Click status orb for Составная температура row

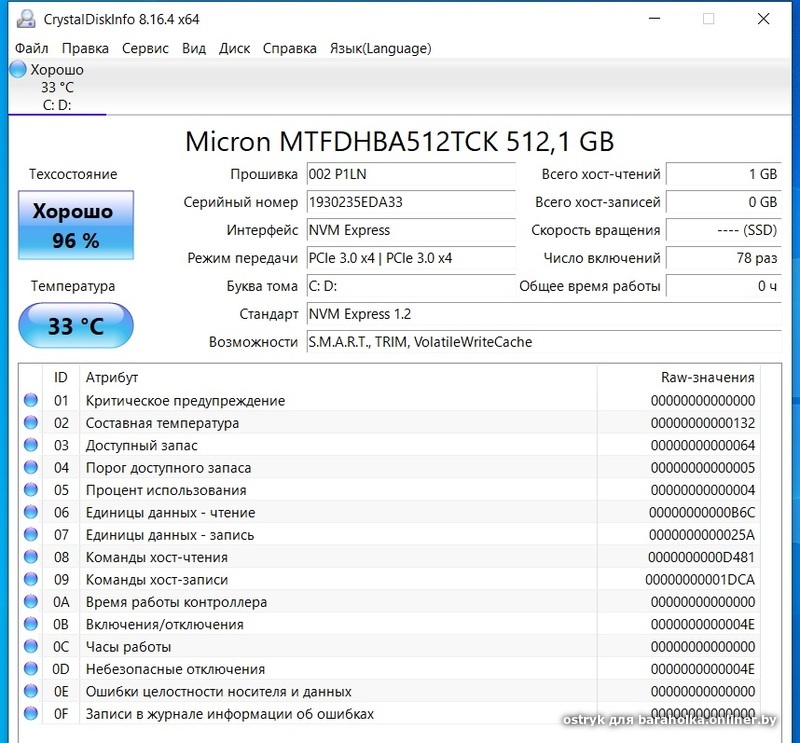31,423
